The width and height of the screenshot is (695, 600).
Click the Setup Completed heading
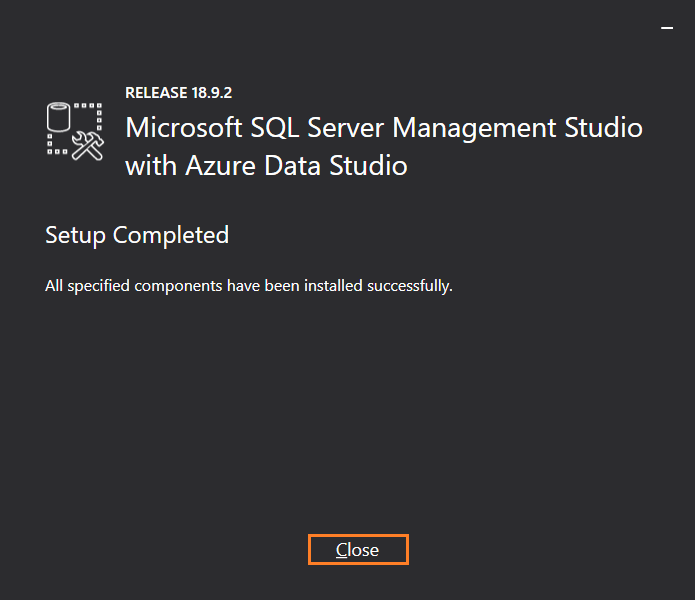tap(137, 235)
